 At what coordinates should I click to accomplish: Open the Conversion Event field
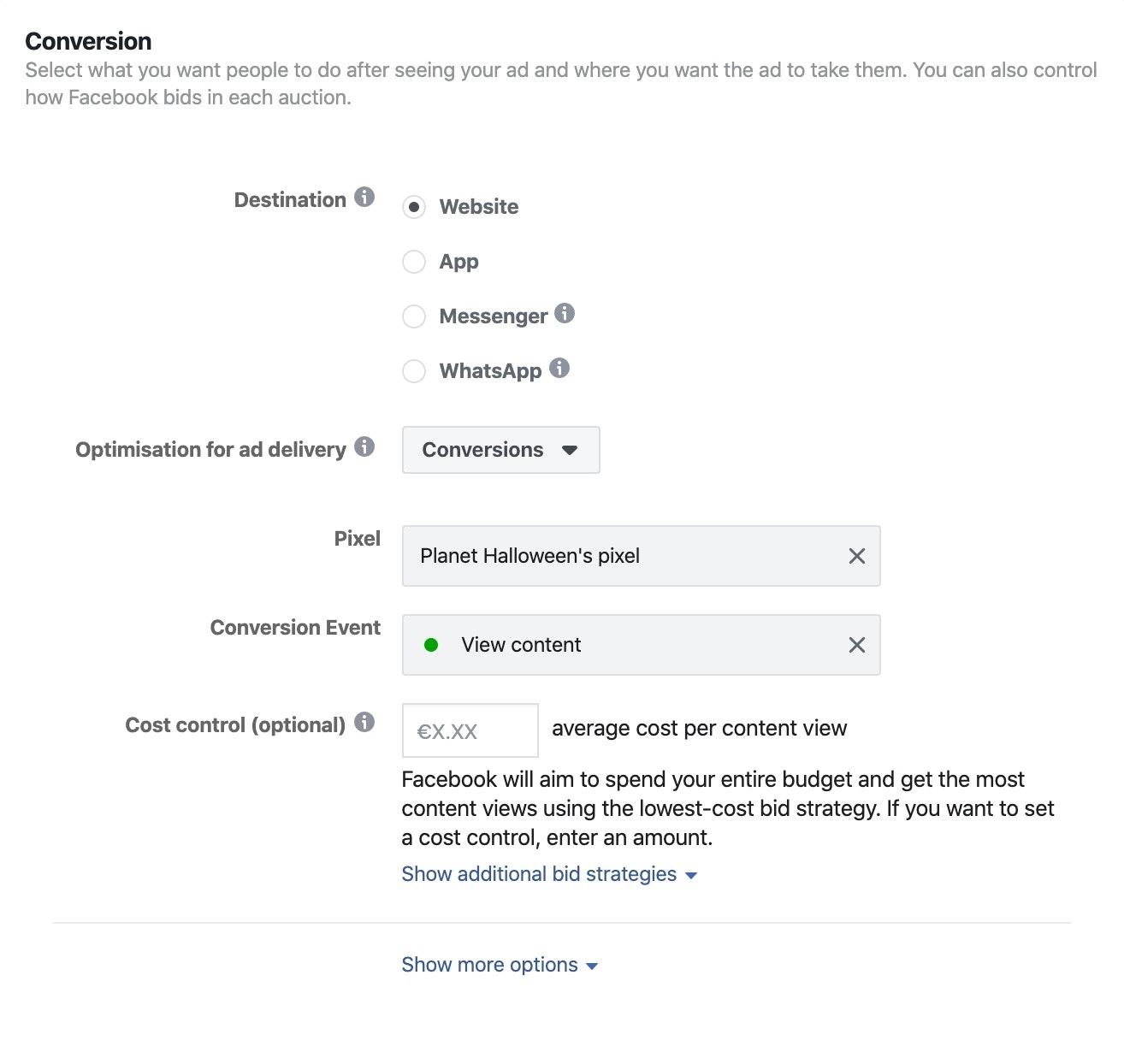633,645
